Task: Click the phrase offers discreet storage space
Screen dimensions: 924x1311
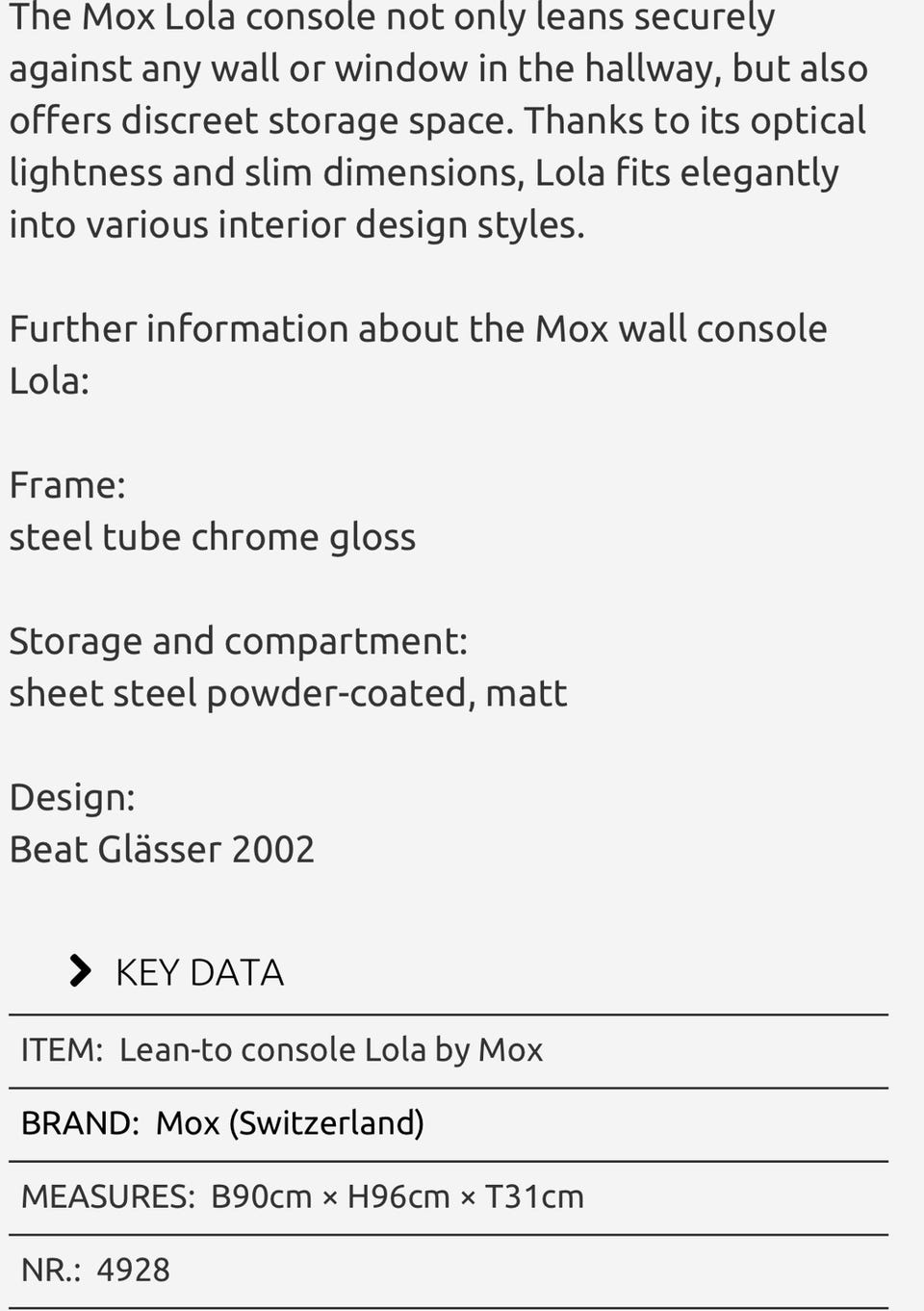Action: [263, 121]
